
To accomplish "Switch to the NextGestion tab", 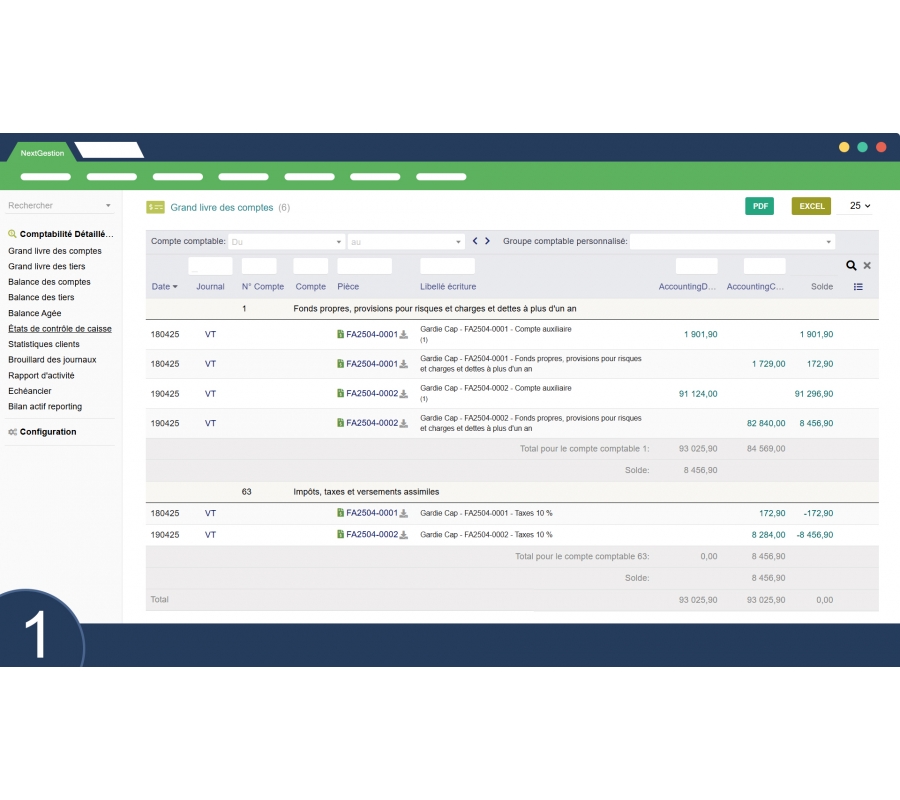I will (42, 153).
